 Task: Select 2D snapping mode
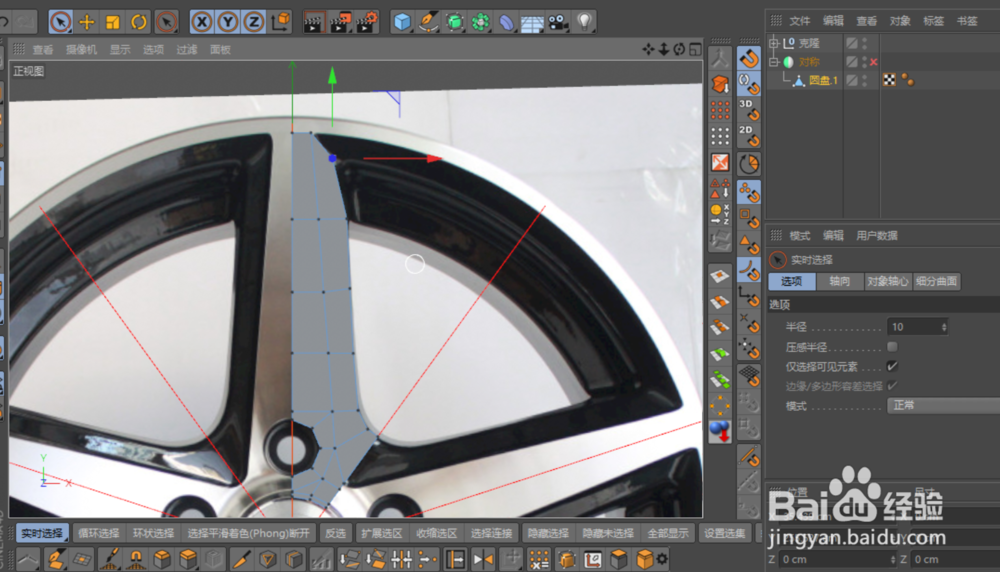click(x=749, y=136)
